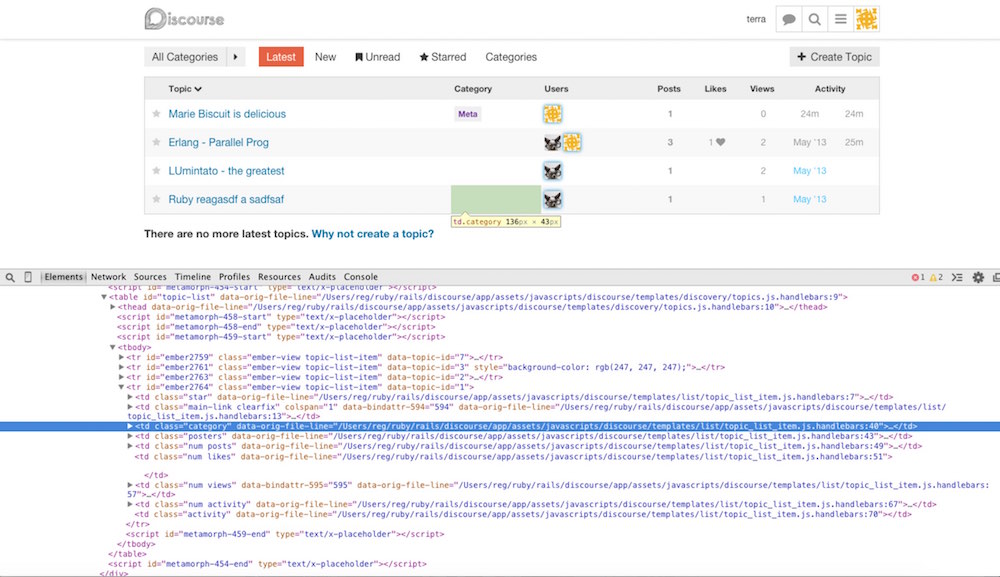Open the Categories list tab

click(x=511, y=57)
